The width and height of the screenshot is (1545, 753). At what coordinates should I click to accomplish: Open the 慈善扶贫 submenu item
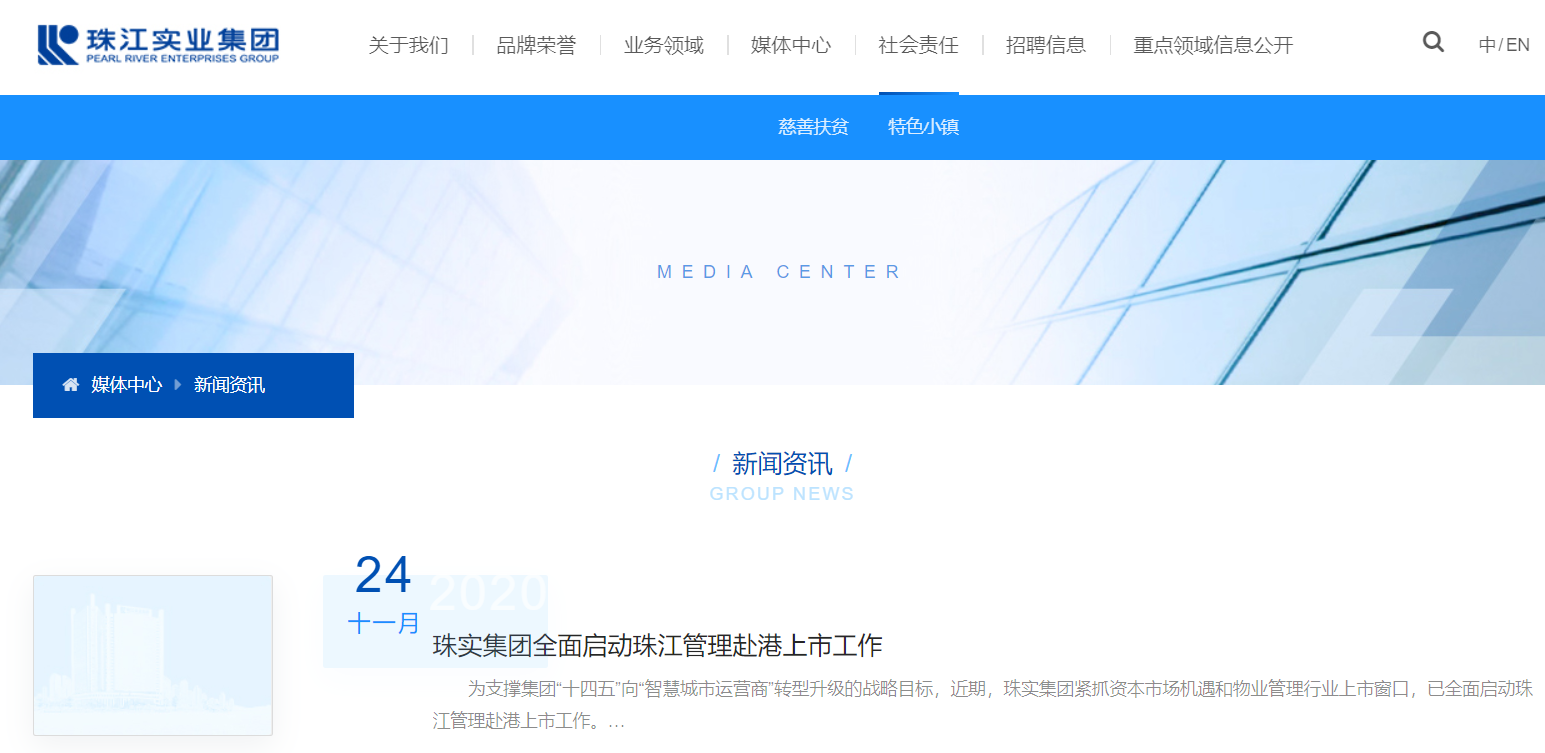click(x=813, y=127)
